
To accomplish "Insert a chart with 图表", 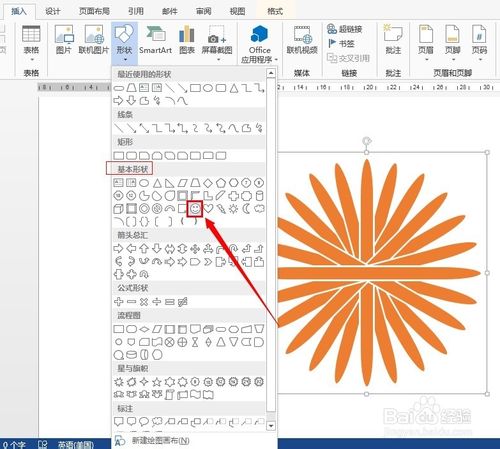I will point(187,40).
